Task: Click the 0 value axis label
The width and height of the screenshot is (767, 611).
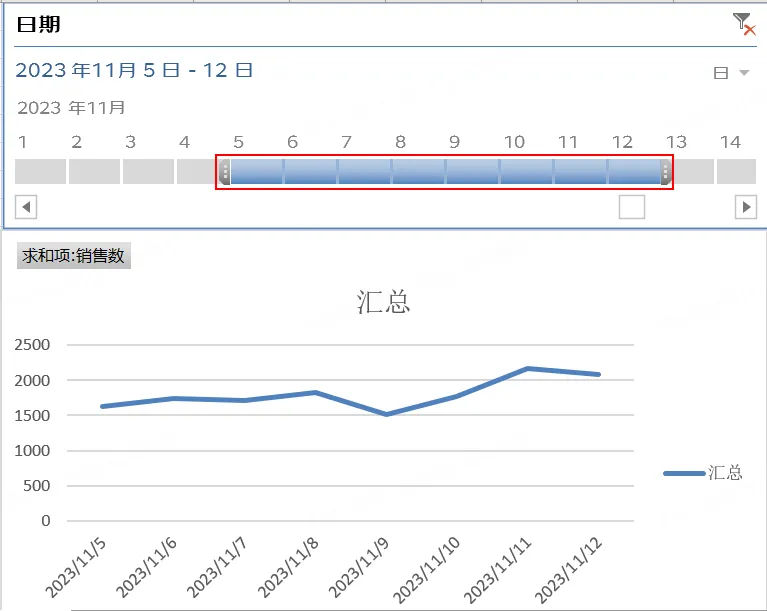Action: [x=45, y=520]
